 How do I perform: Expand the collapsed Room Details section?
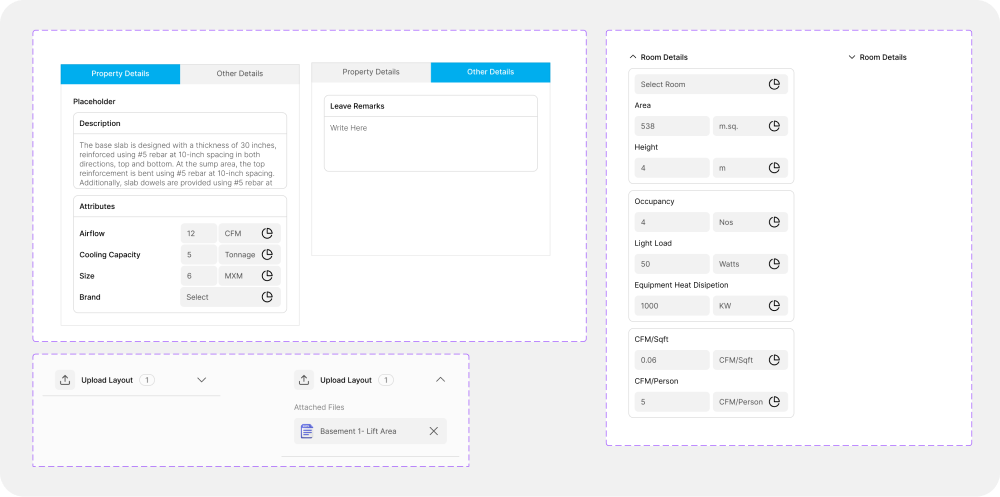pyautogui.click(x=851, y=57)
